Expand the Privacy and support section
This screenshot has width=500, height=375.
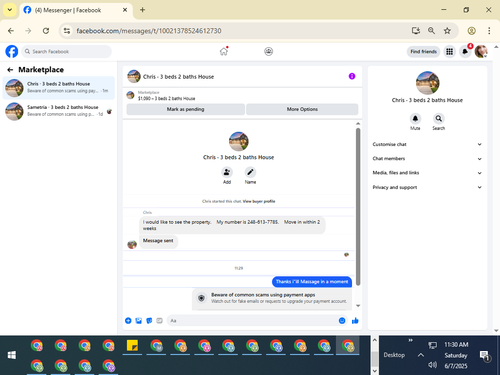[x=427, y=187]
